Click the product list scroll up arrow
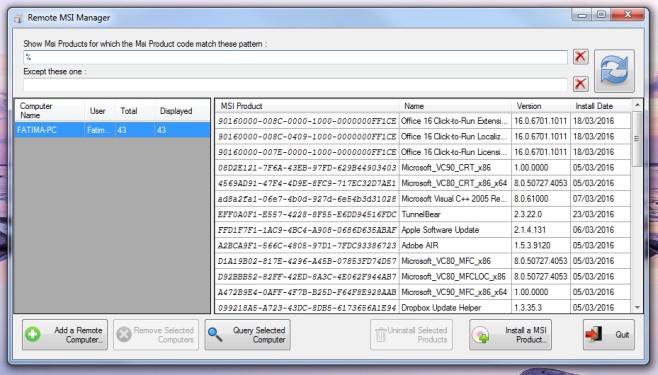Screen dimensions: 658x375 point(637,104)
